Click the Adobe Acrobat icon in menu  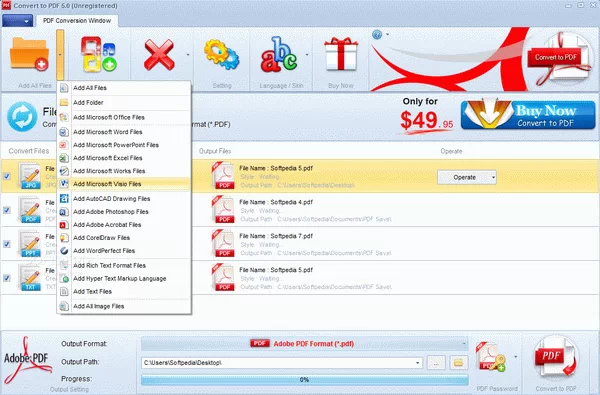tap(64, 225)
